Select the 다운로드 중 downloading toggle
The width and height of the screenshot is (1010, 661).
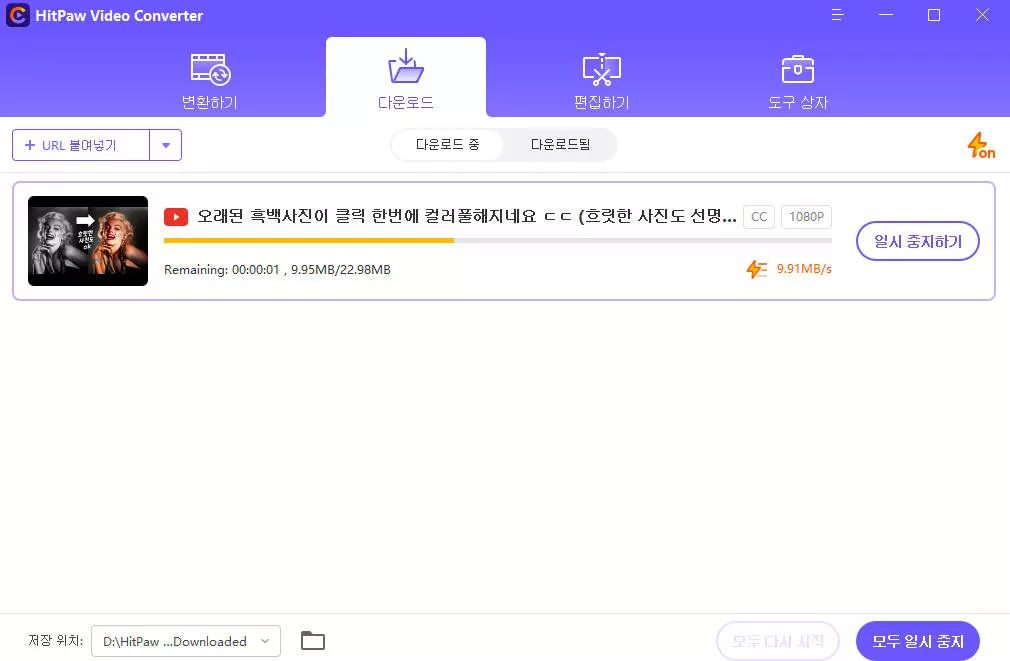click(x=447, y=145)
